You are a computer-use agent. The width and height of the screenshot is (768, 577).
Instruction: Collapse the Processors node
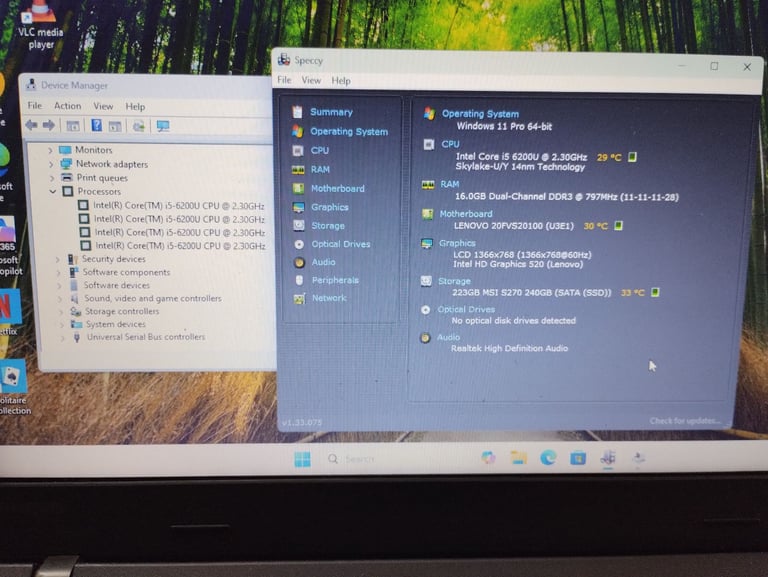click(x=52, y=192)
